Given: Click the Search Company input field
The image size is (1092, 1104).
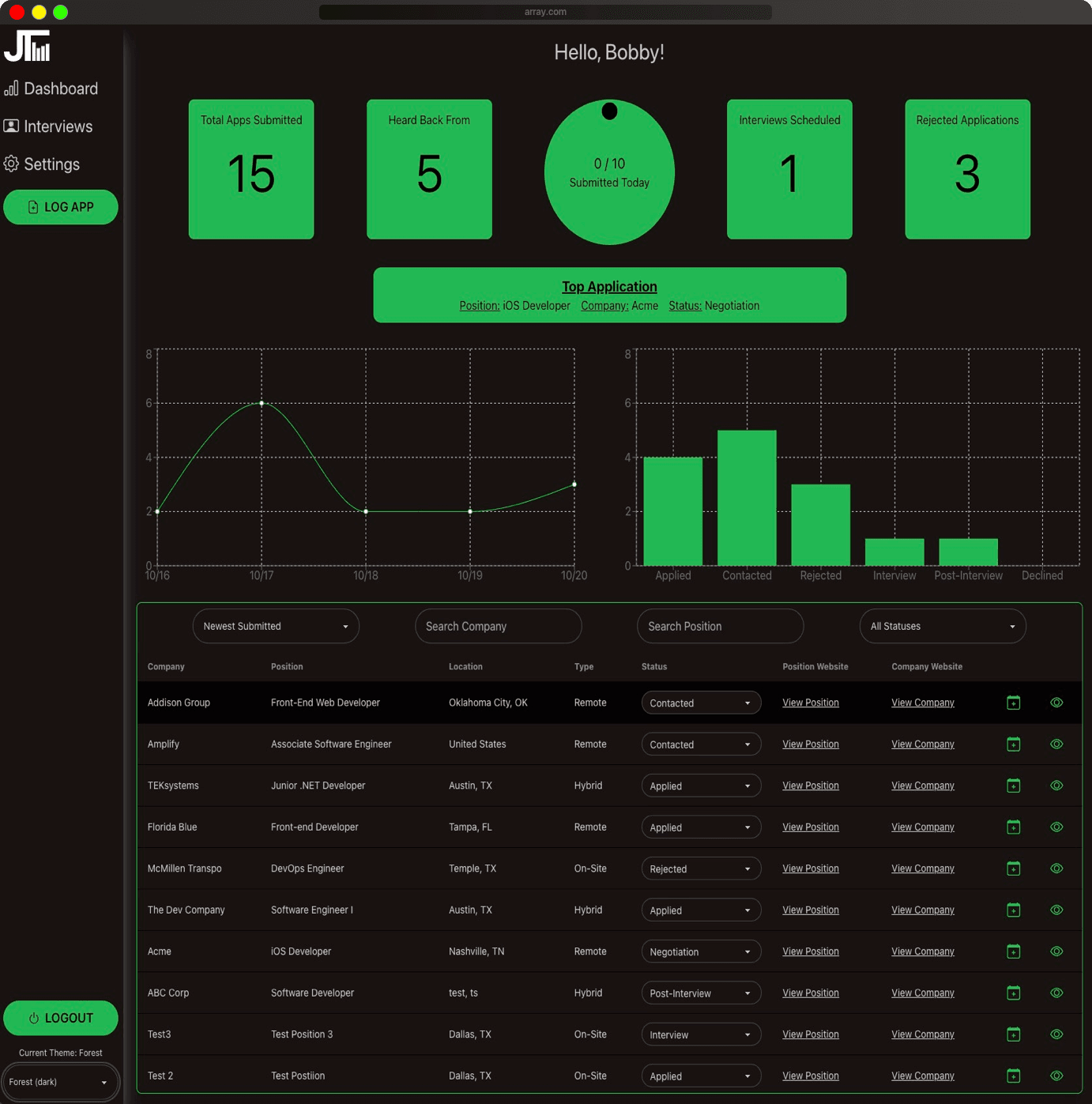Looking at the screenshot, I should [x=498, y=626].
